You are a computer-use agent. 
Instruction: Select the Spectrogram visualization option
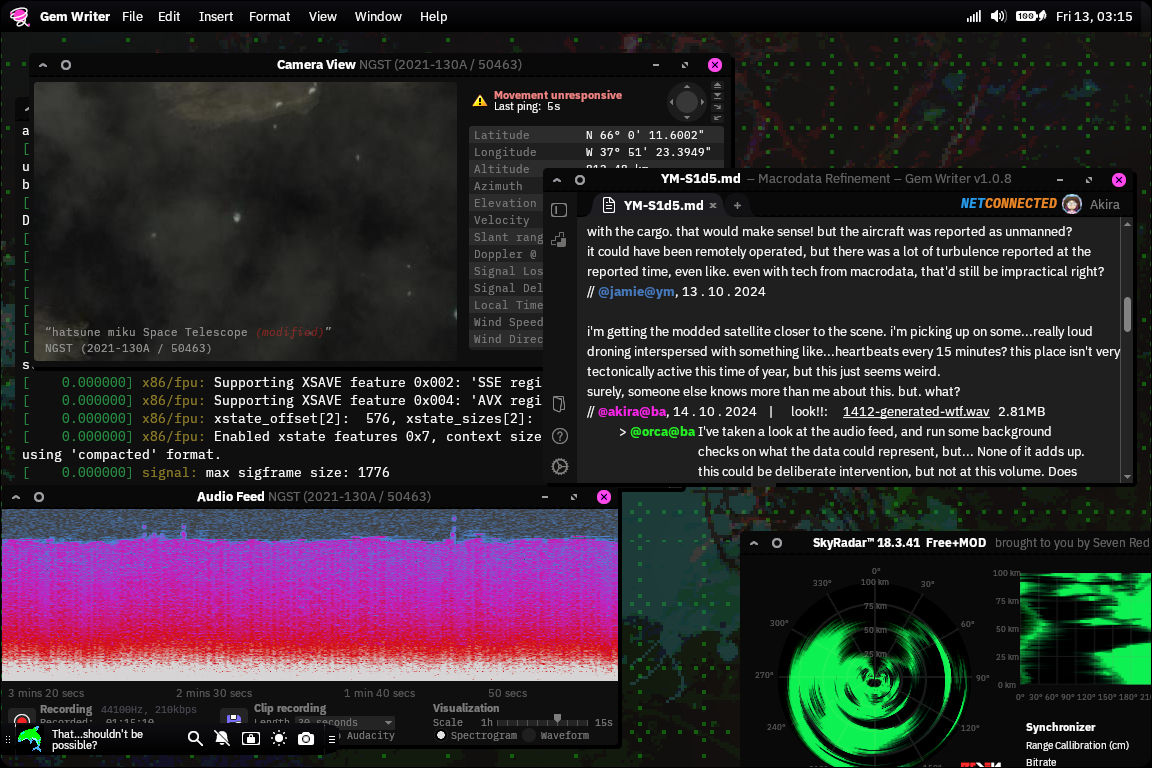coord(442,735)
